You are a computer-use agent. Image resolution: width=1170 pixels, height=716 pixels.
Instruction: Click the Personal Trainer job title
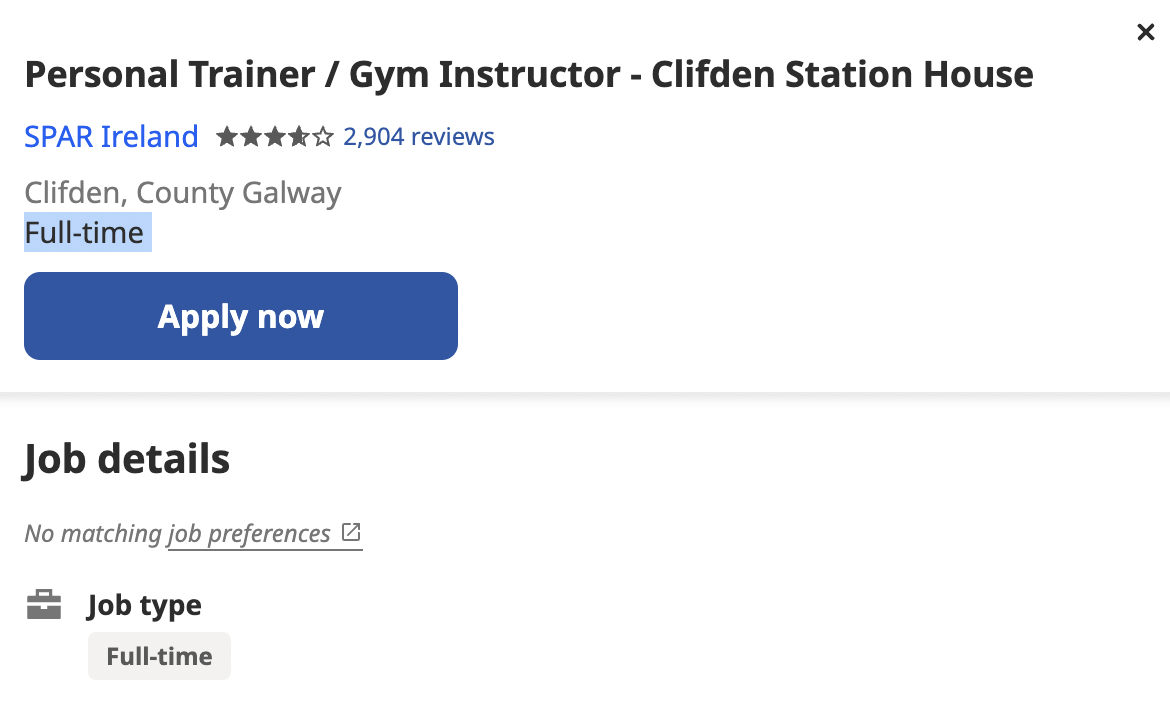coord(528,74)
